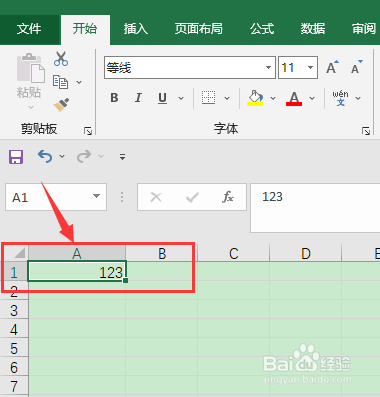Cancel entry with the X icon
The width and height of the screenshot is (380, 397).
156,197
